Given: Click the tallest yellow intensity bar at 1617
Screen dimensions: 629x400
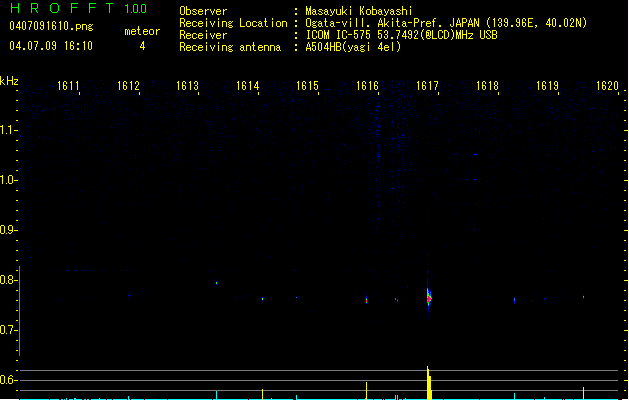Looking at the screenshot, I should tap(429, 383).
